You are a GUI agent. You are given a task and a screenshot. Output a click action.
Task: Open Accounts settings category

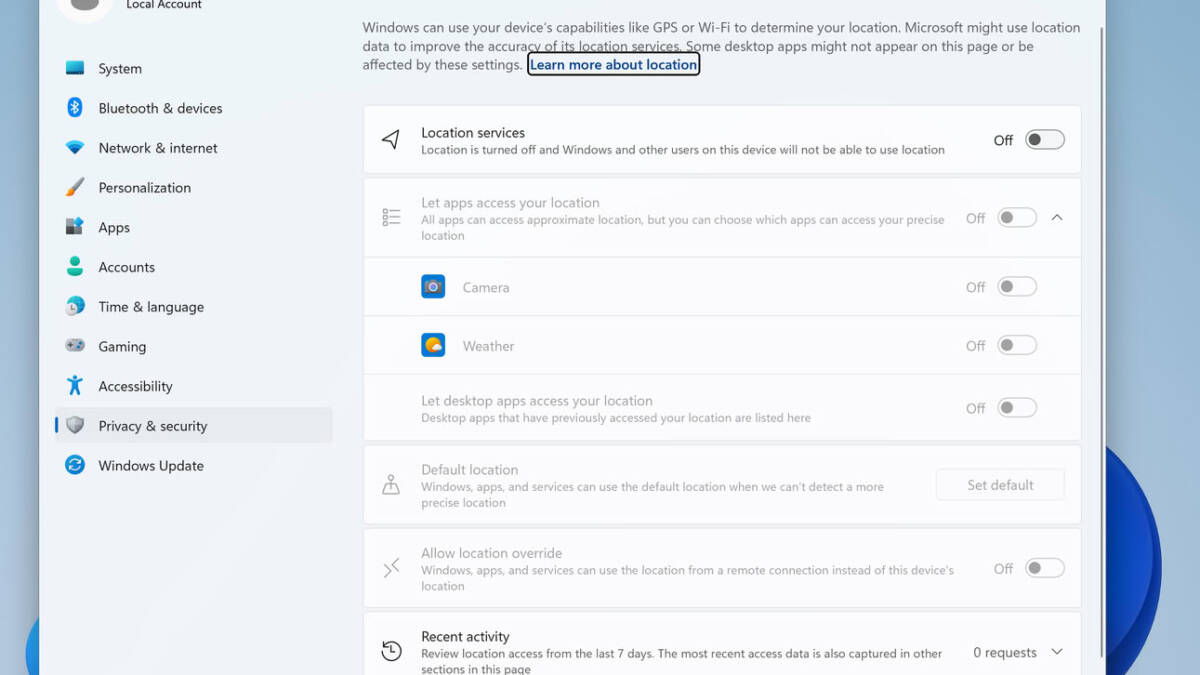click(x=193, y=267)
